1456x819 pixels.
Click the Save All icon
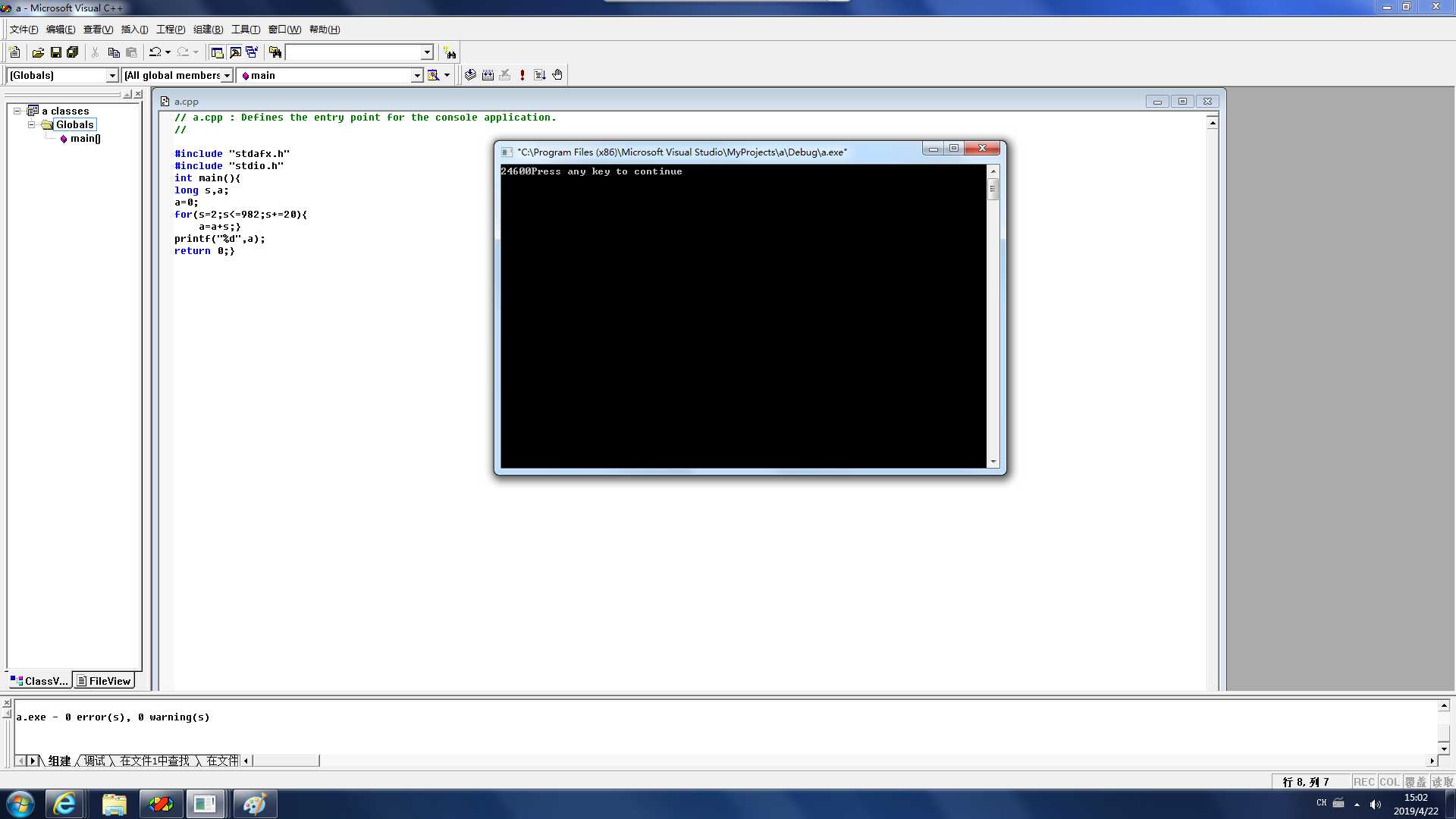pyautogui.click(x=73, y=52)
